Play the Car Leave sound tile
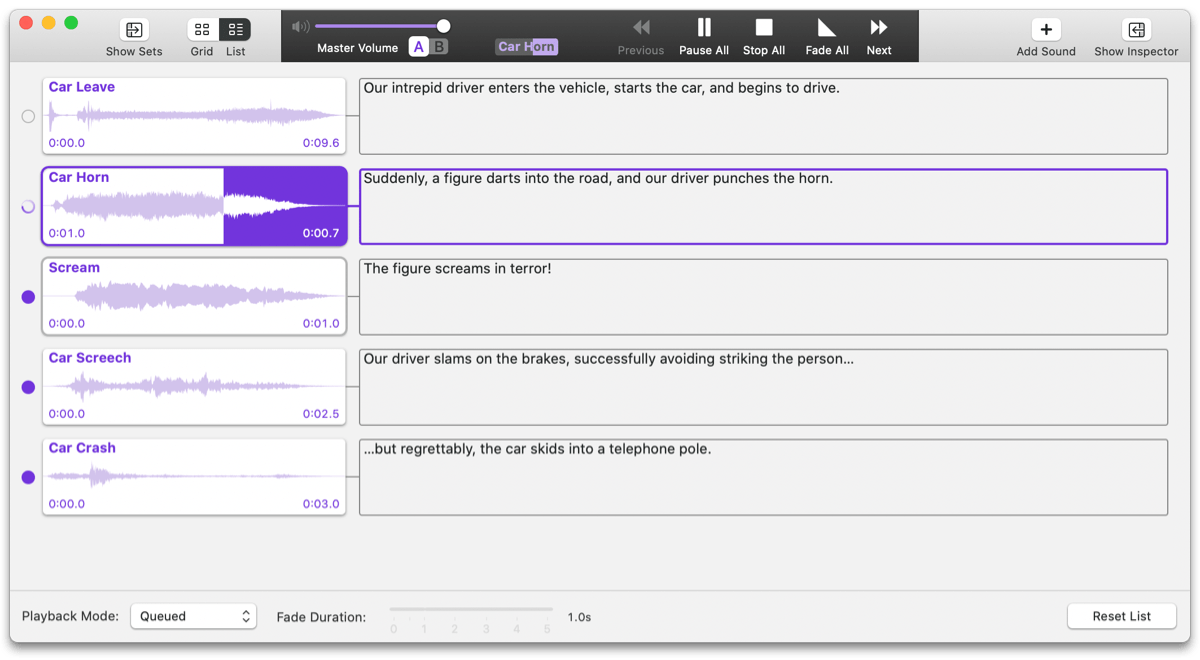 (x=194, y=116)
